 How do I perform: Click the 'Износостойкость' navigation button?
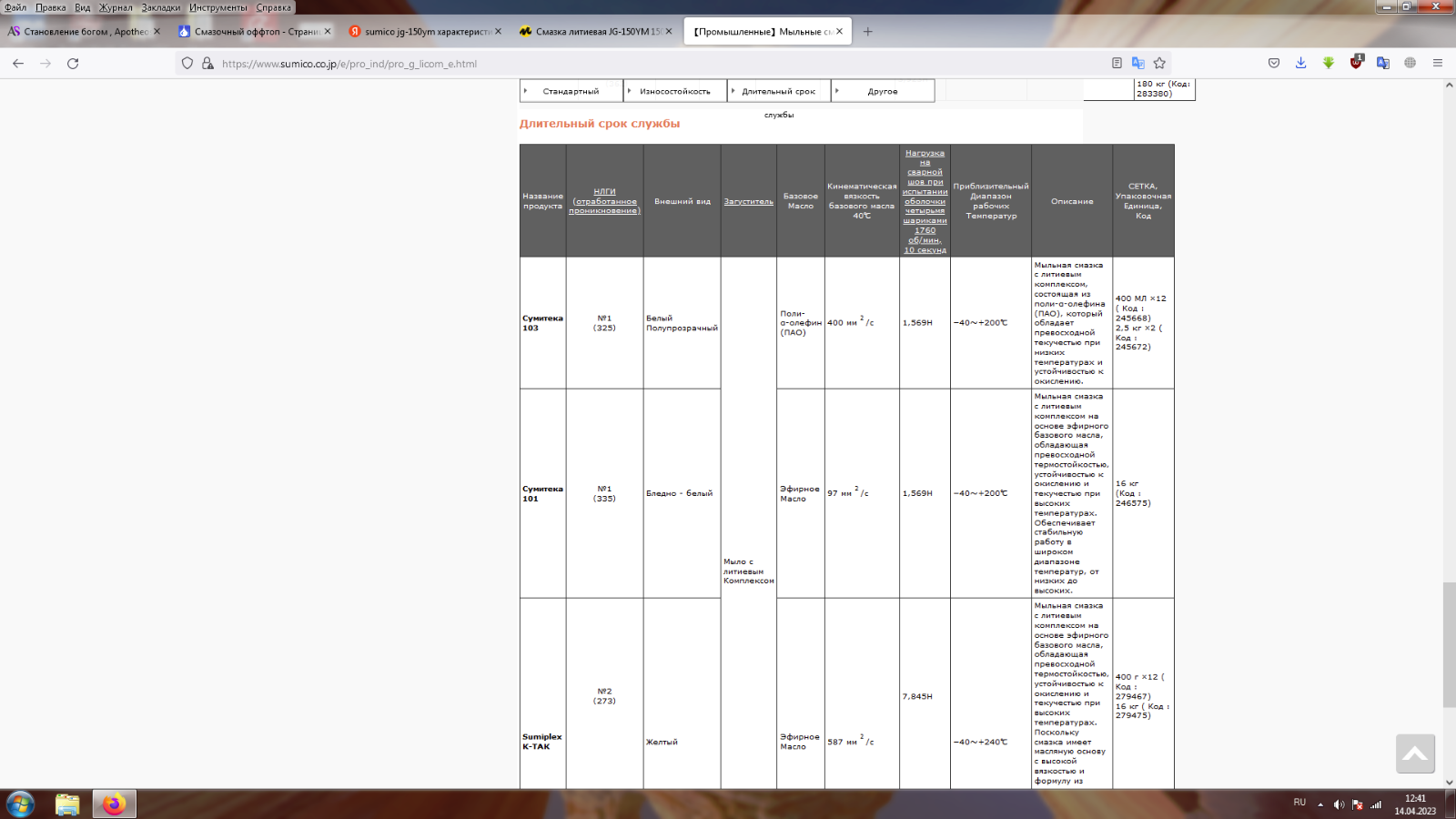coord(675,91)
